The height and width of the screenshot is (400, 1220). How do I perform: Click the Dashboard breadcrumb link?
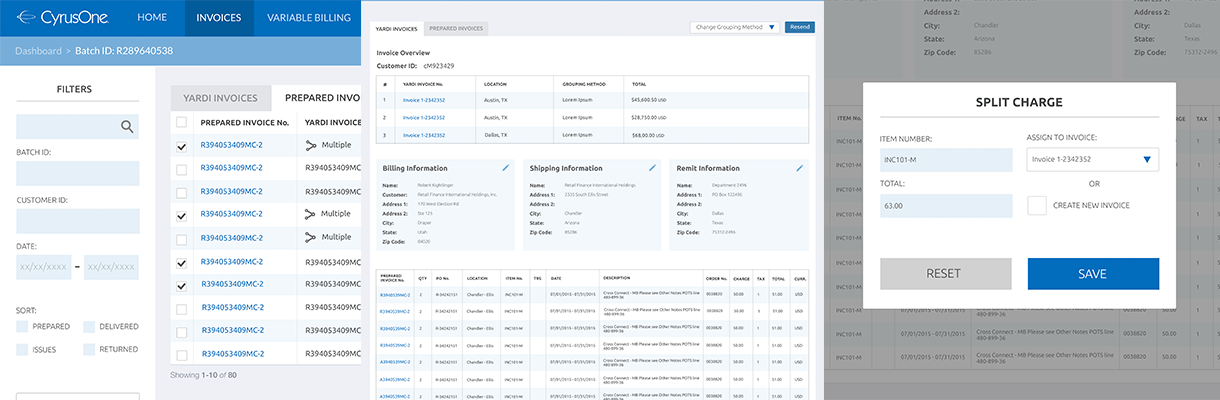pyautogui.click(x=38, y=50)
